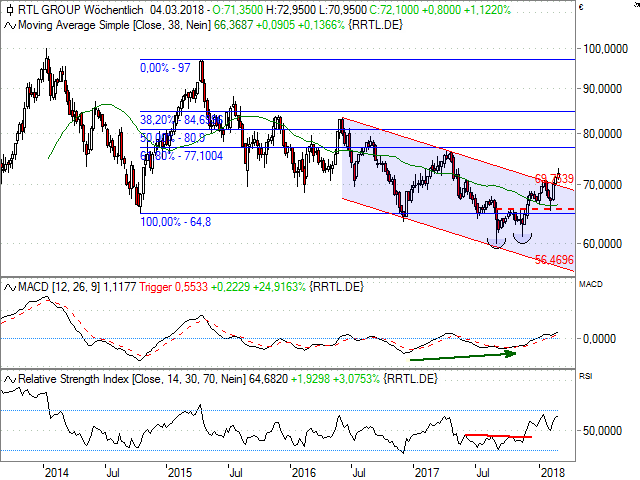
Task: Click the Relative Strength Index line icon
Action: click(10, 379)
